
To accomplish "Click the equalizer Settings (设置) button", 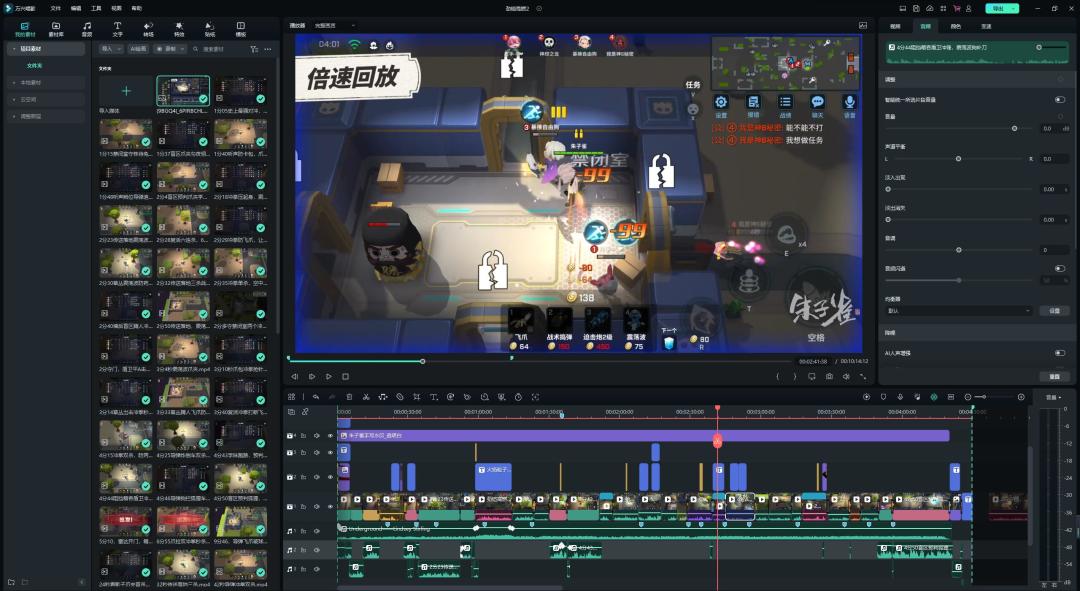I will (x=1054, y=311).
